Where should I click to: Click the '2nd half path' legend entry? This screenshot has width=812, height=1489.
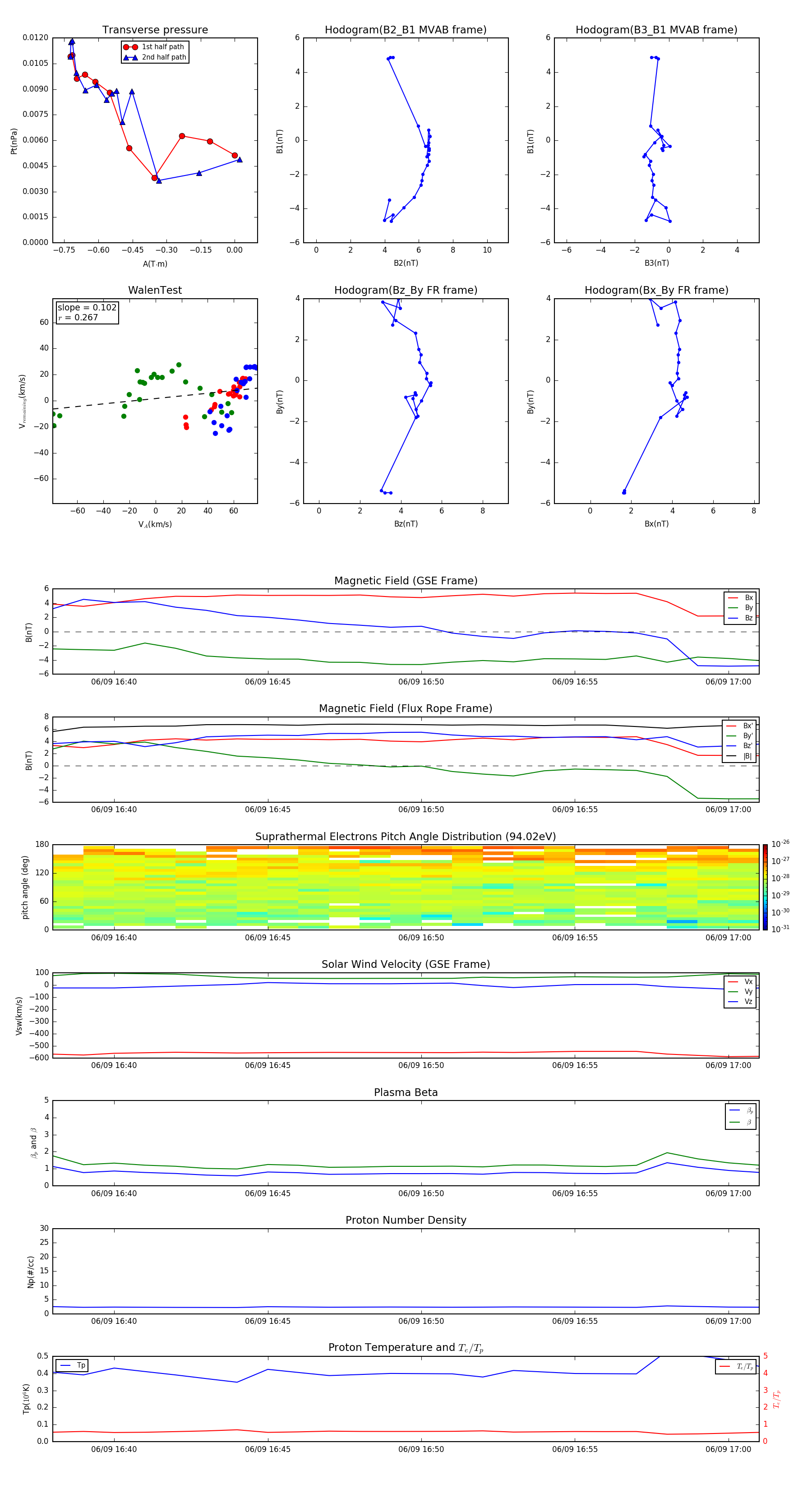156,57
